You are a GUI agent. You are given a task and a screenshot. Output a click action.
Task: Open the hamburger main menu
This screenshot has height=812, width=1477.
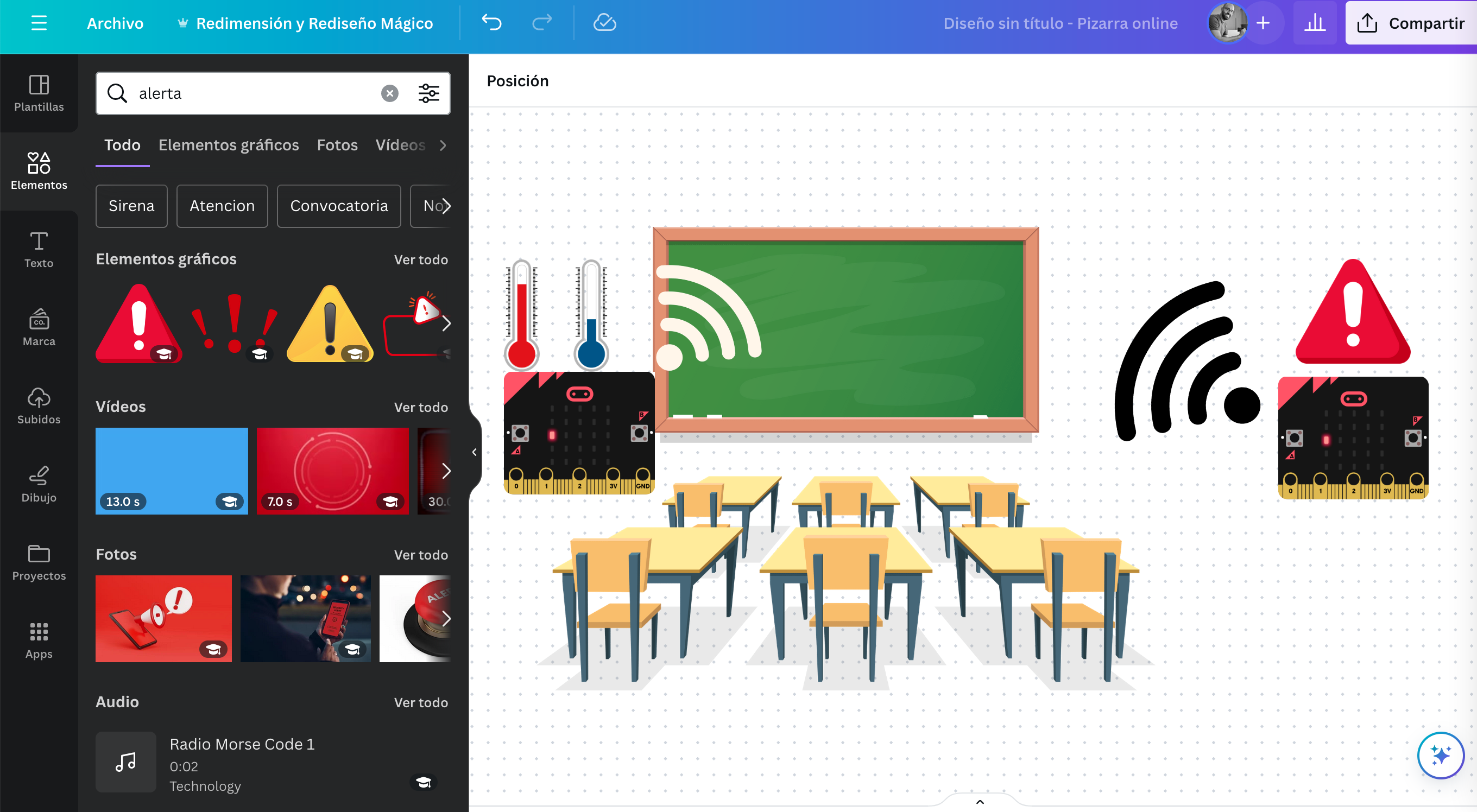[39, 23]
